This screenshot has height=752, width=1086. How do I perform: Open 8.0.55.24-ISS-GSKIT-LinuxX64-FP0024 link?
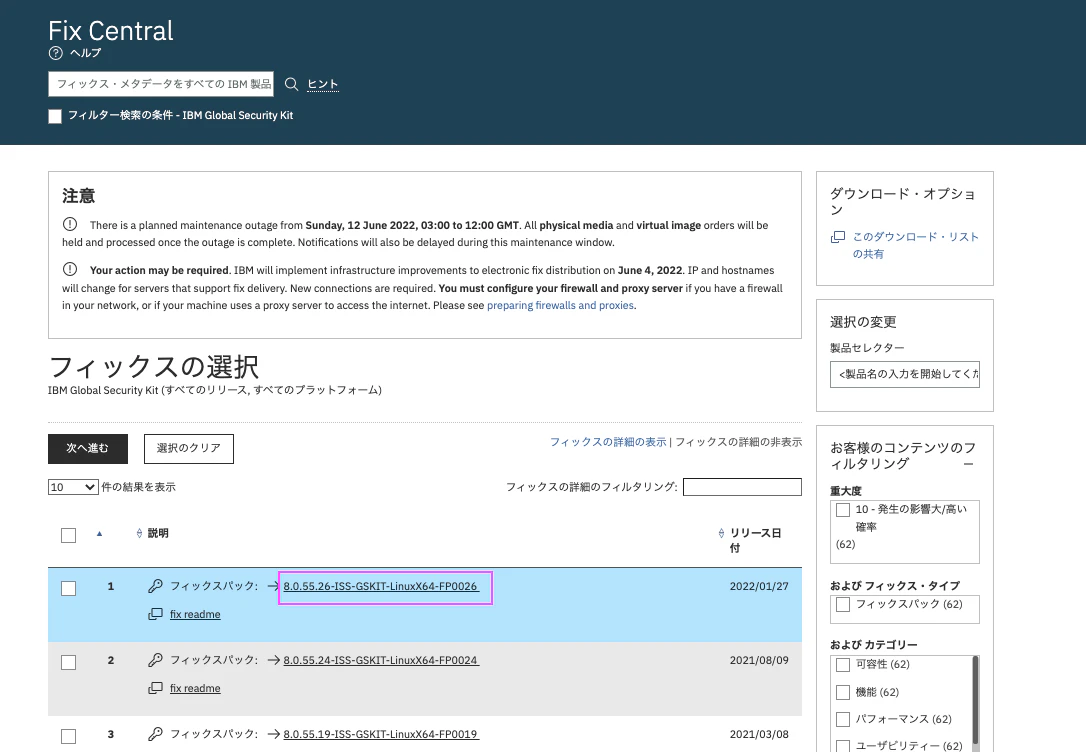[380, 661]
